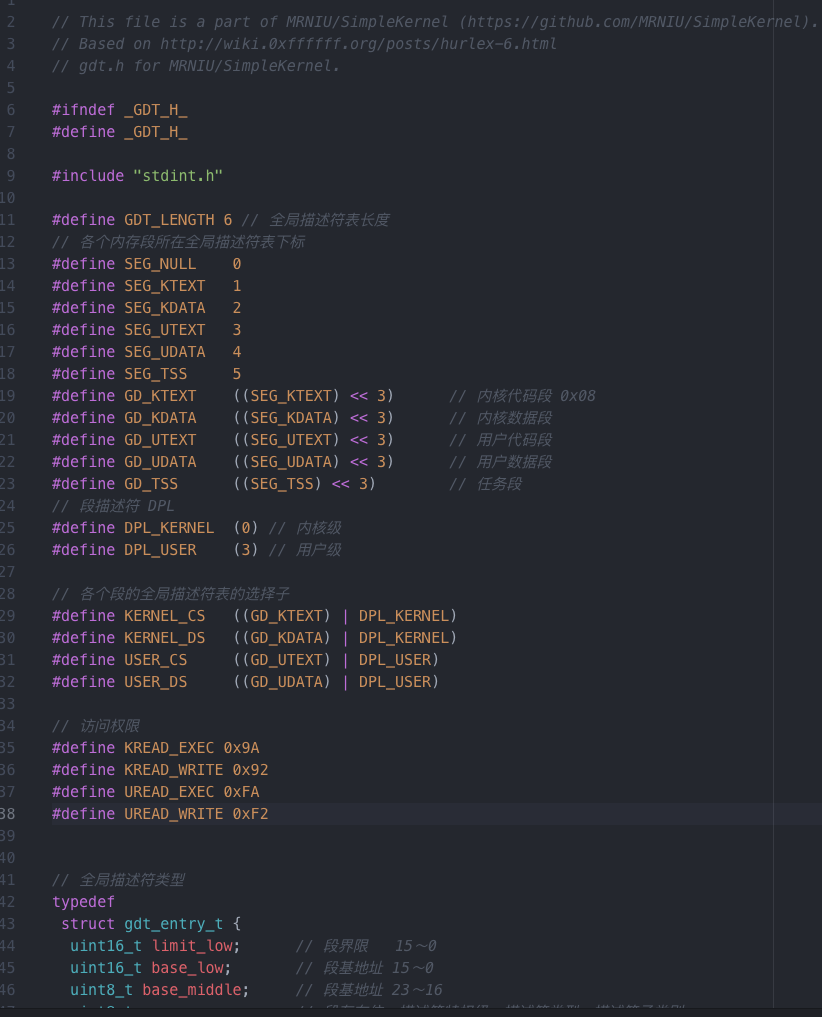
Task: Select the _GDT_H_ include guard token
Action: click(x=155, y=109)
